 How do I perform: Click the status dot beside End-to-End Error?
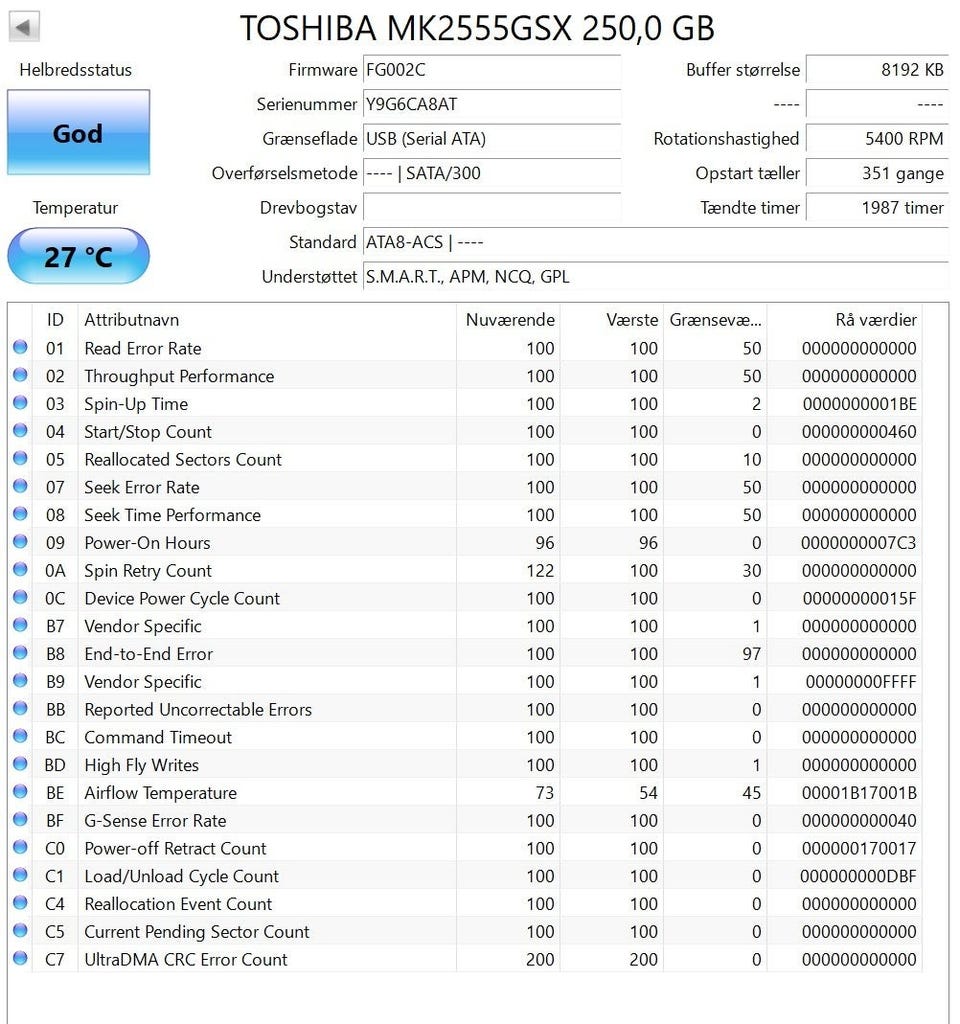coord(20,653)
